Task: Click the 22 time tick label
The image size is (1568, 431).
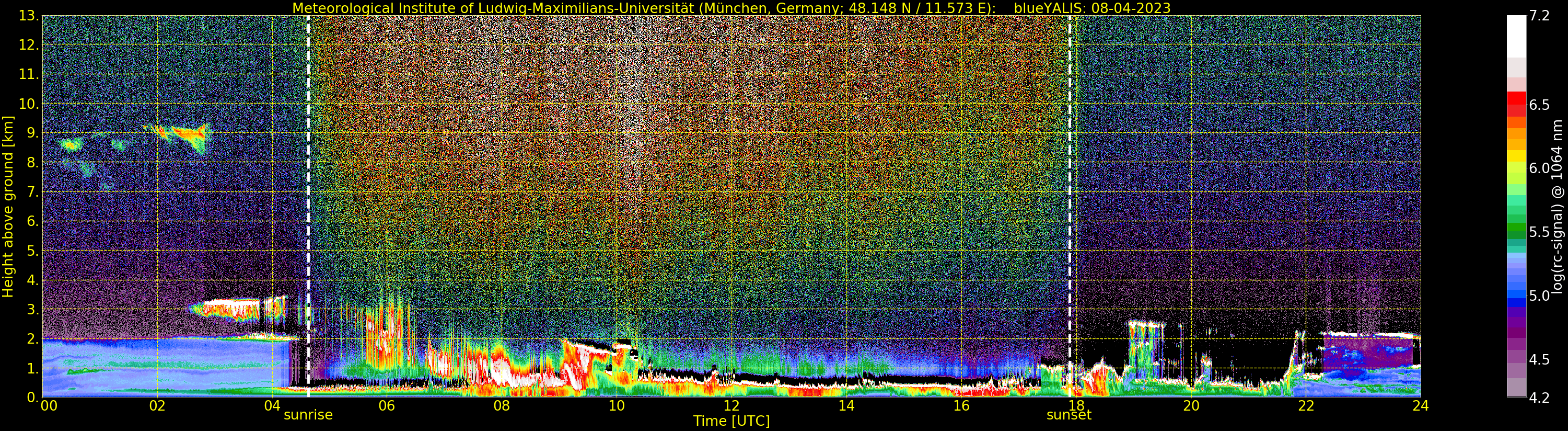Action: pos(1306,406)
